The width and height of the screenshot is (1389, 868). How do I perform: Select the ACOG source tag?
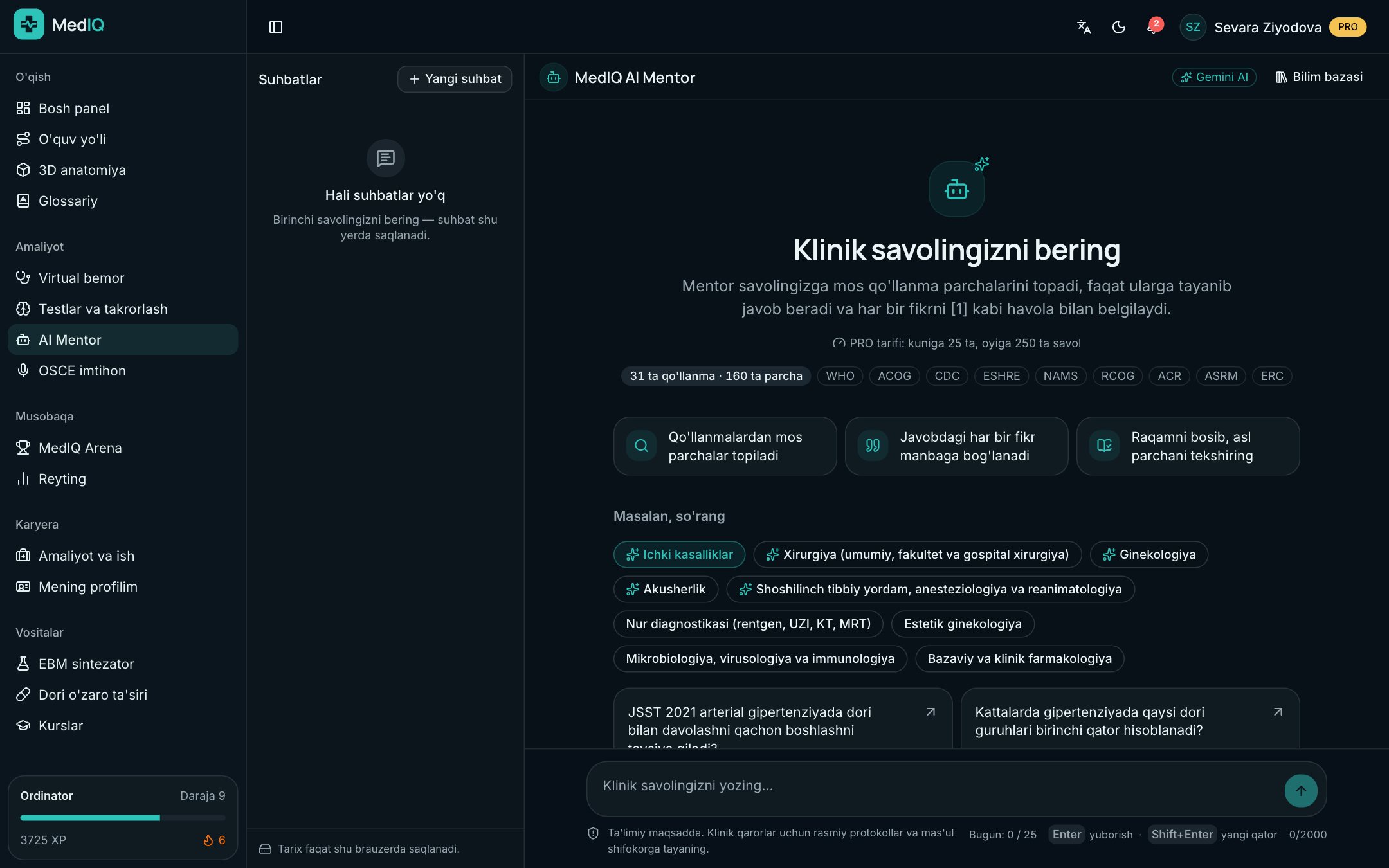click(x=894, y=376)
